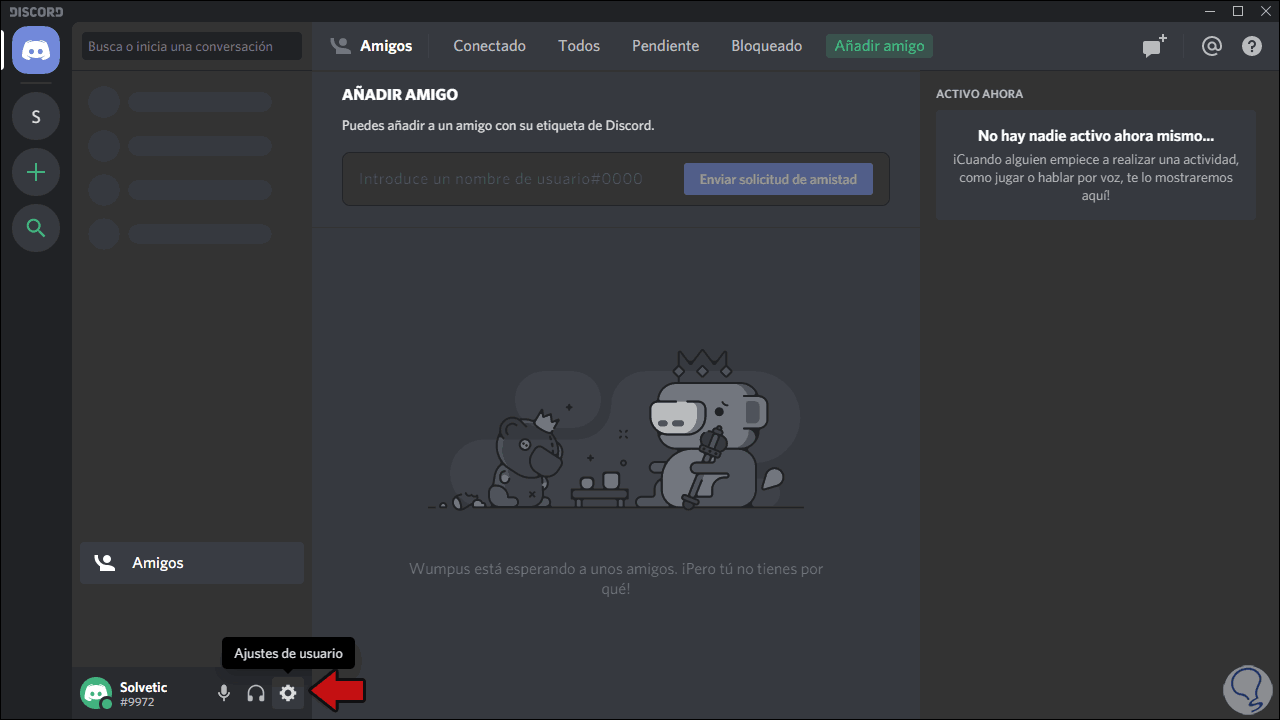
Task: Close the Discord window
Action: (1266, 11)
